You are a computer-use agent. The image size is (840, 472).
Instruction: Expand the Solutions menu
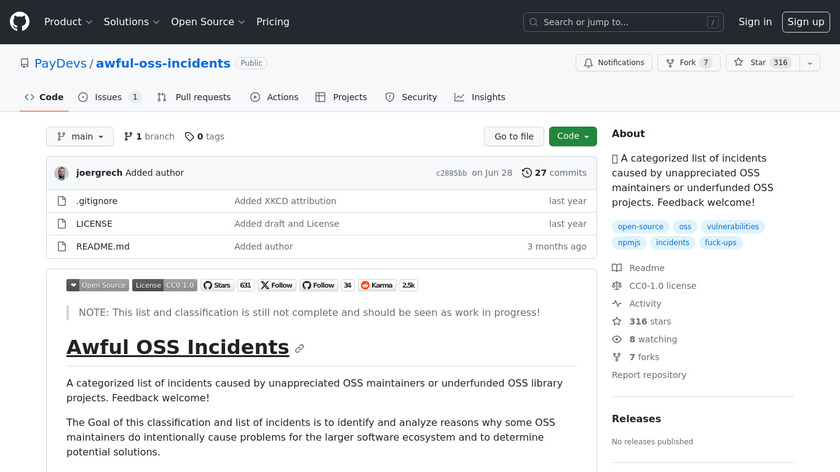(132, 22)
